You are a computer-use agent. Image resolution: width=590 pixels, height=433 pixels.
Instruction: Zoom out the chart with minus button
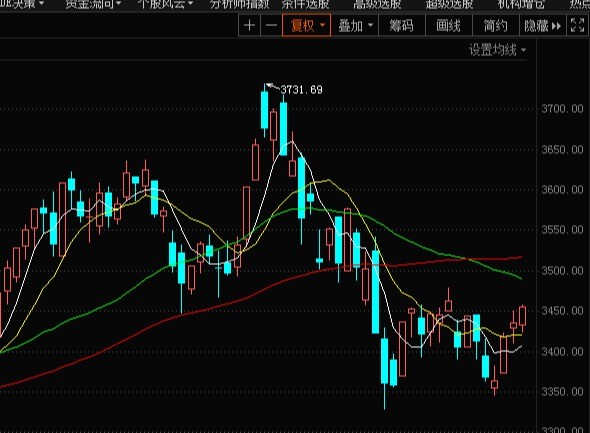click(x=271, y=26)
